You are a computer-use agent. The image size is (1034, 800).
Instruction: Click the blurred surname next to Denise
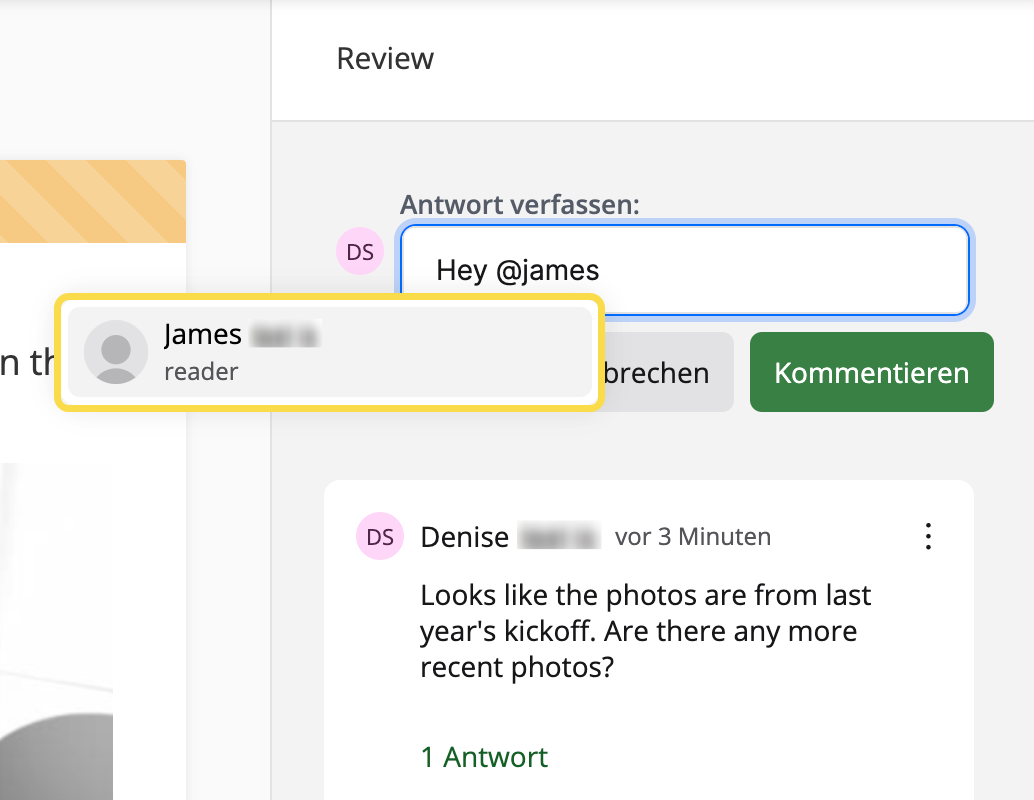(558, 537)
